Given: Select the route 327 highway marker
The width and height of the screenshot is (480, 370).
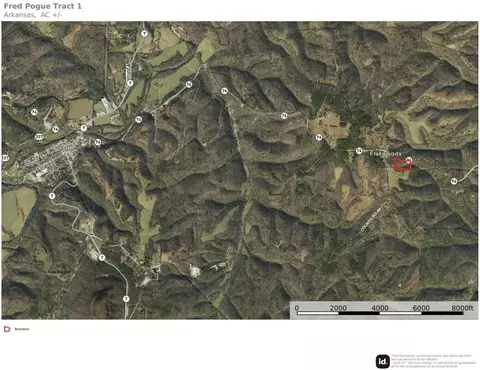Looking at the screenshot, I should pos(39,137).
